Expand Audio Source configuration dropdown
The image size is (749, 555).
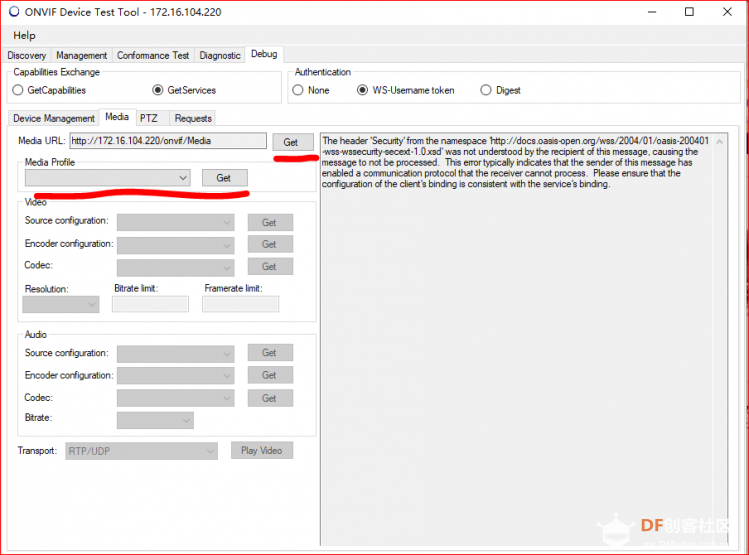coord(176,354)
